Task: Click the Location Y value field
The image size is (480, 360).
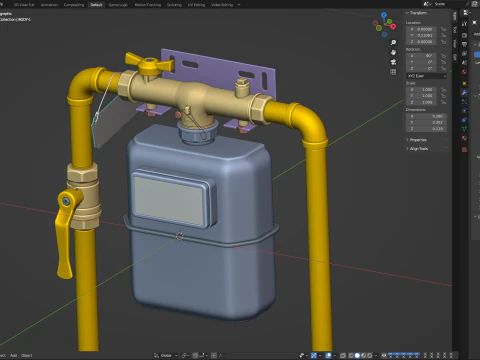Action: (x=421, y=35)
